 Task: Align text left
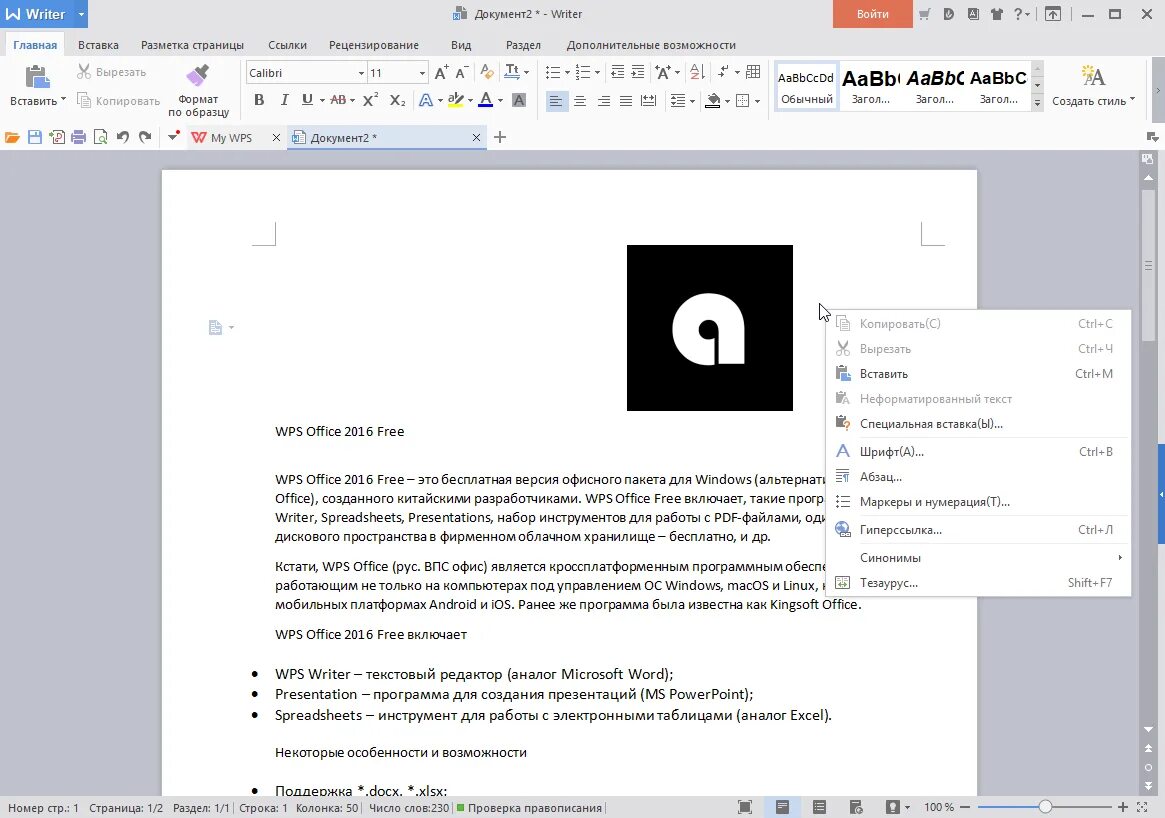pos(556,100)
